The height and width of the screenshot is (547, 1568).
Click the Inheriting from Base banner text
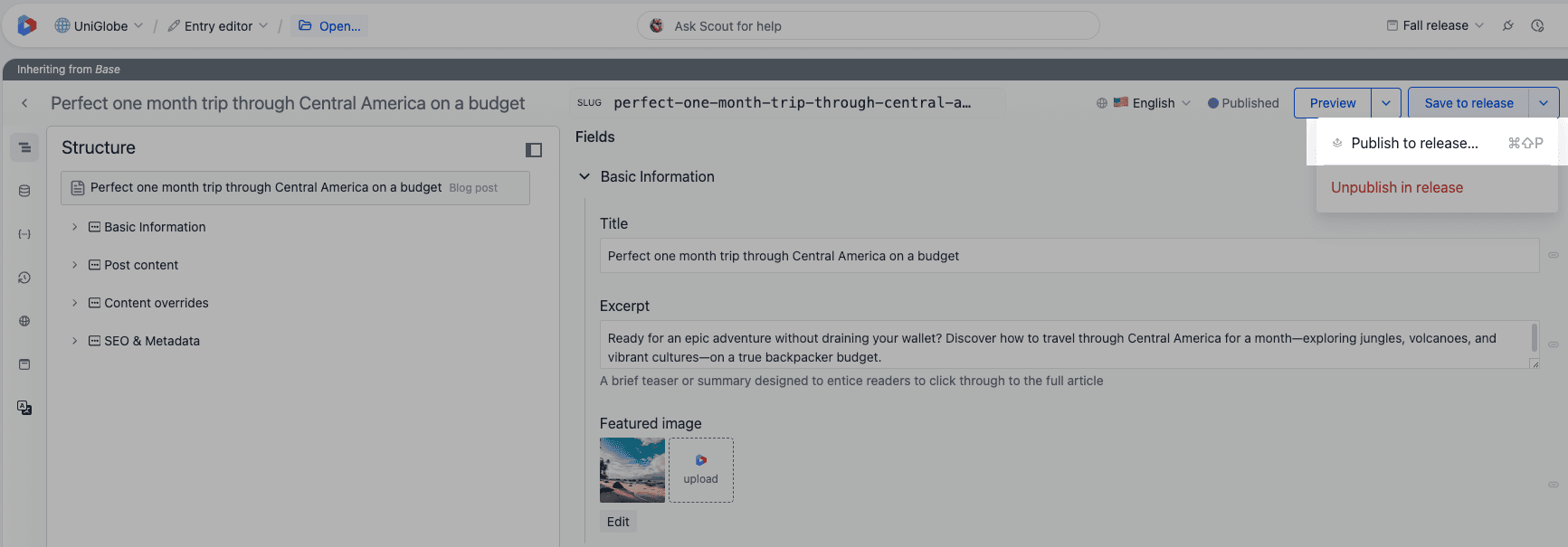pyautogui.click(x=69, y=70)
